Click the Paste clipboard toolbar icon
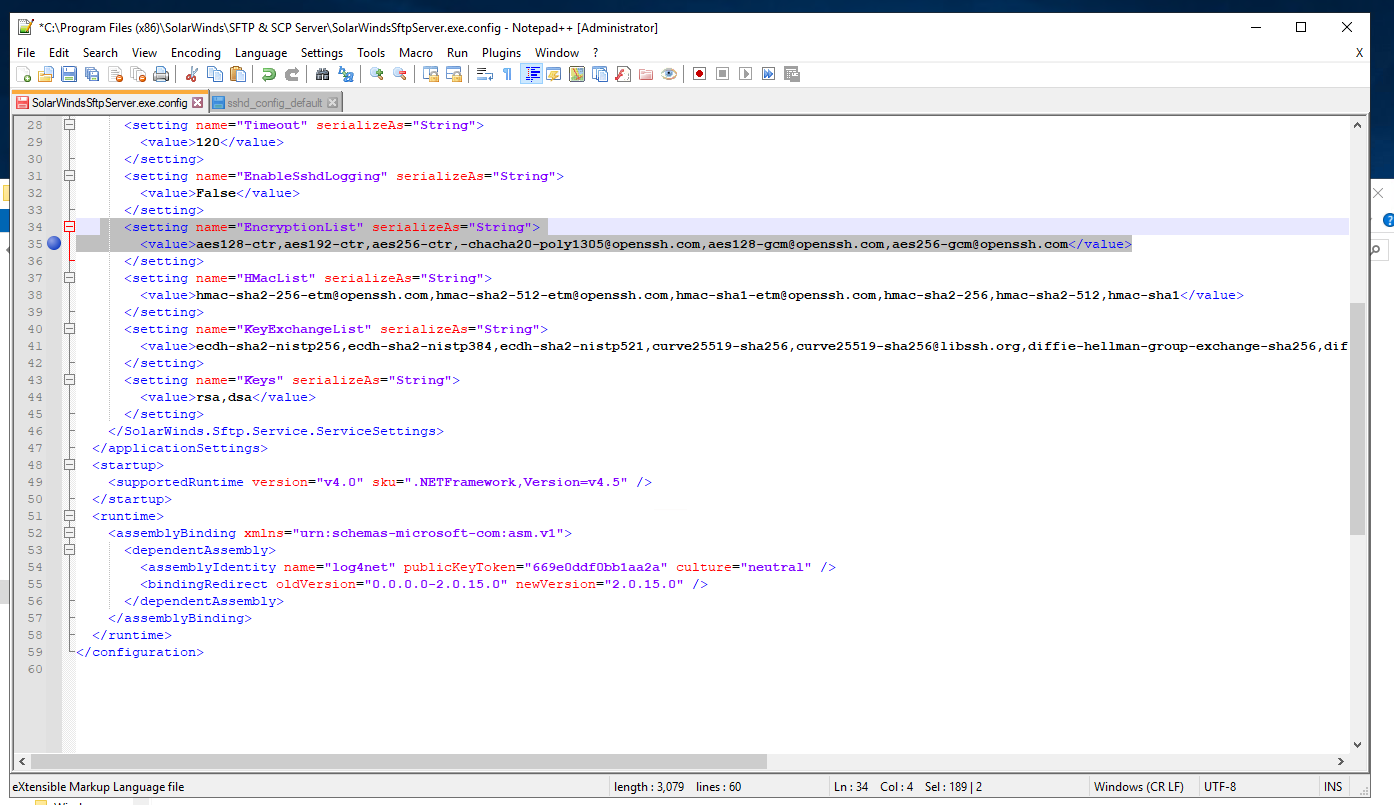 (x=237, y=74)
